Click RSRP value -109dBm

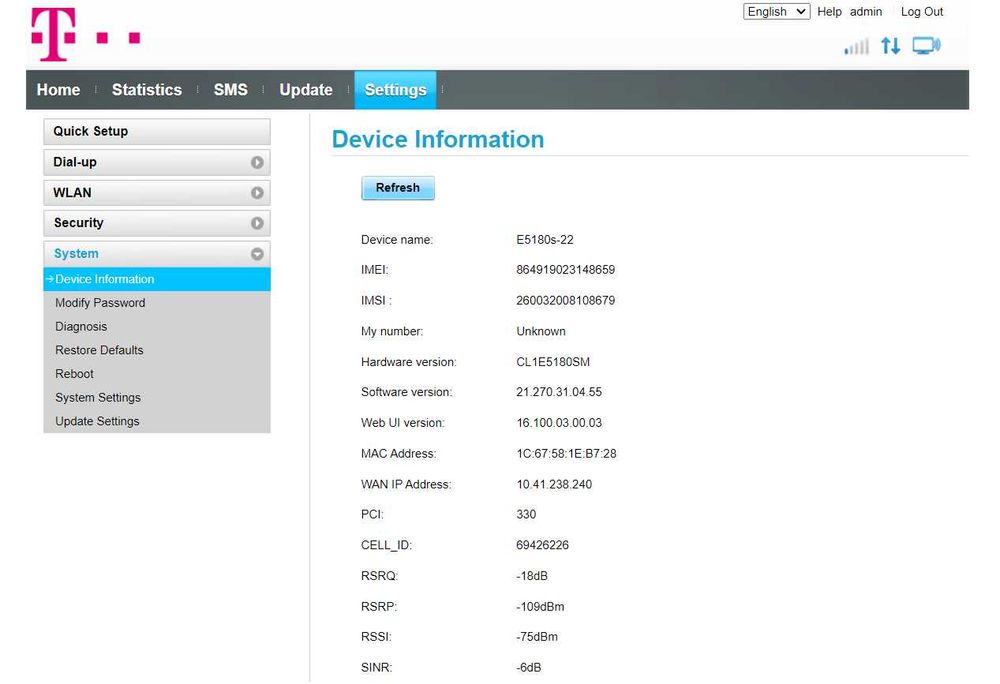(540, 606)
